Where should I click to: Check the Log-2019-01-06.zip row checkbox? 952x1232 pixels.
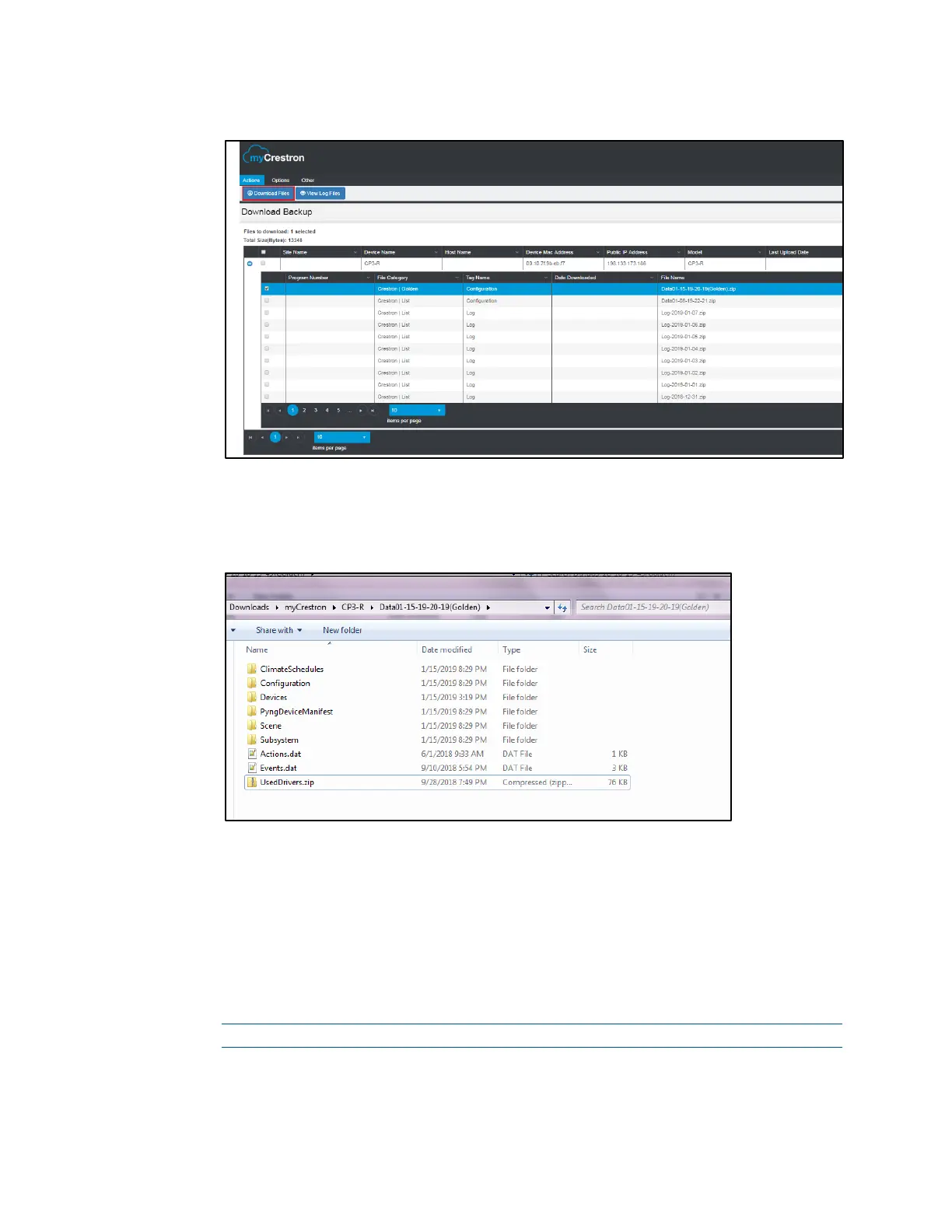tap(267, 324)
